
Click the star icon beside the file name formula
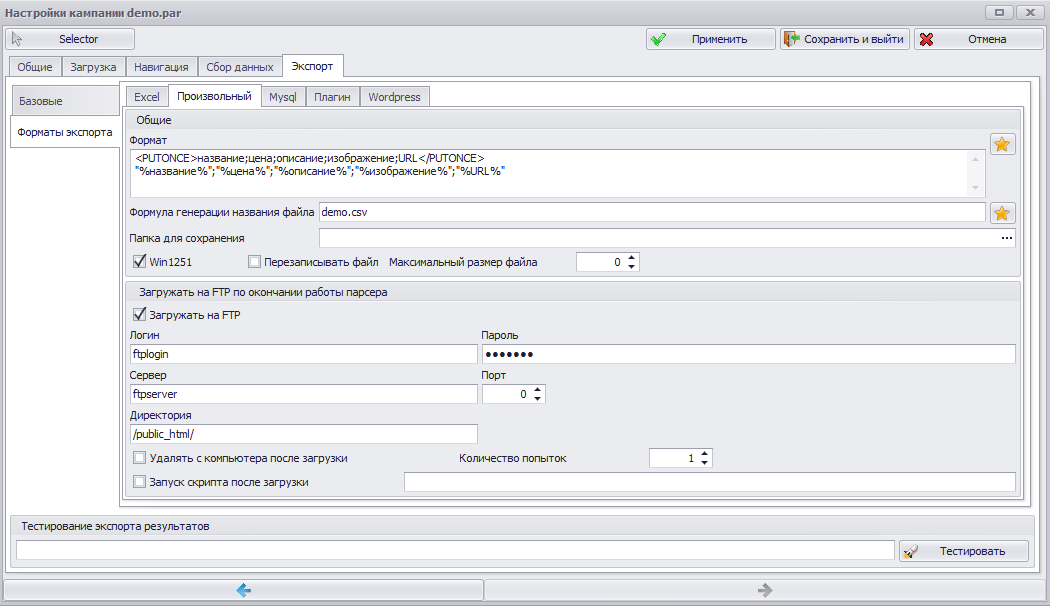(1002, 213)
